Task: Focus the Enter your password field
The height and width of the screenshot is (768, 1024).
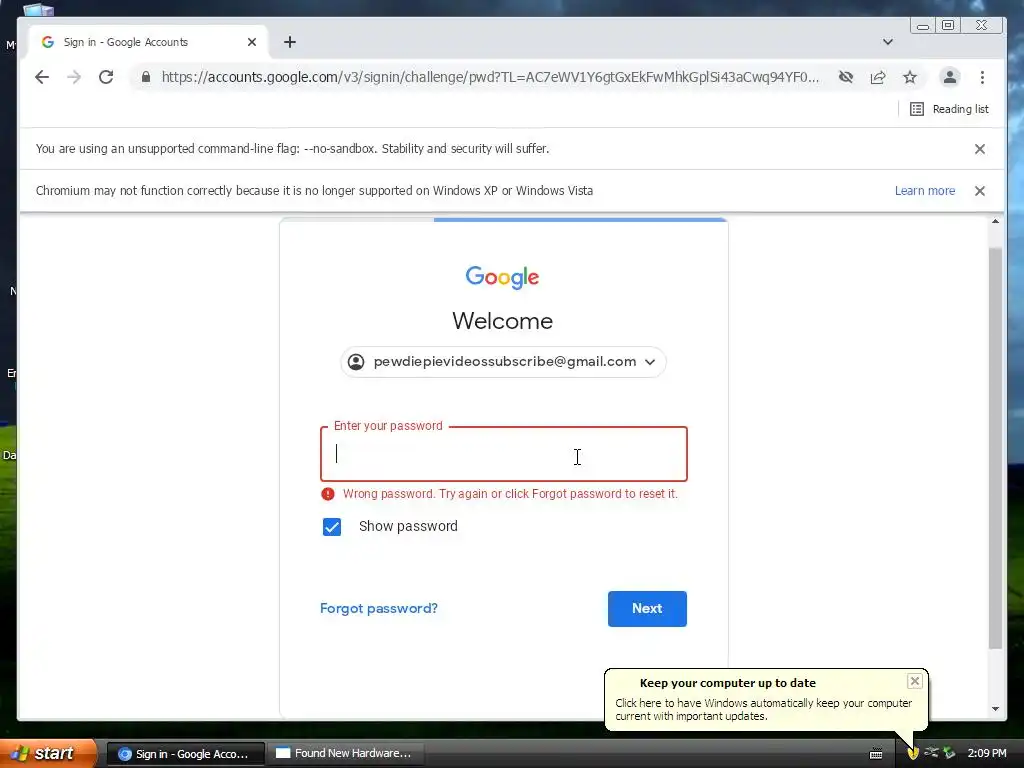Action: pyautogui.click(x=504, y=454)
